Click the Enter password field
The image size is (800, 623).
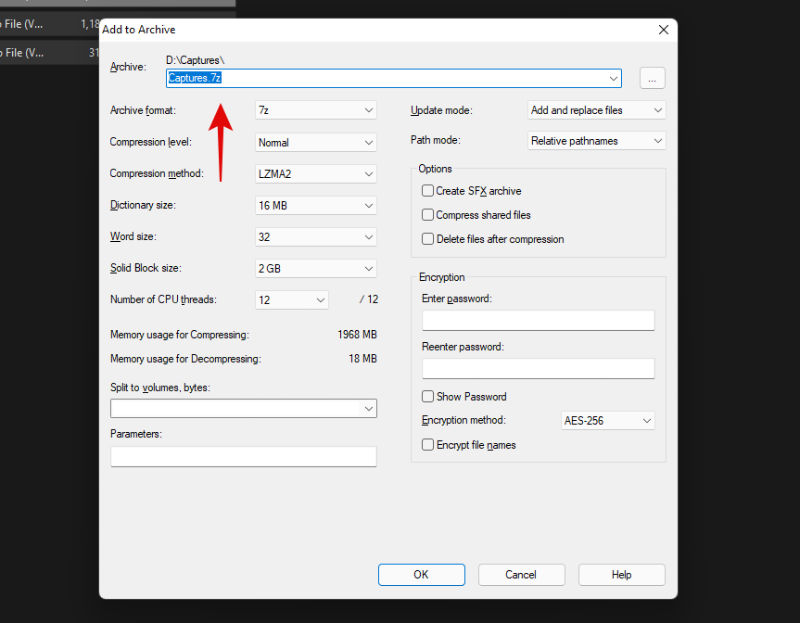(x=538, y=320)
